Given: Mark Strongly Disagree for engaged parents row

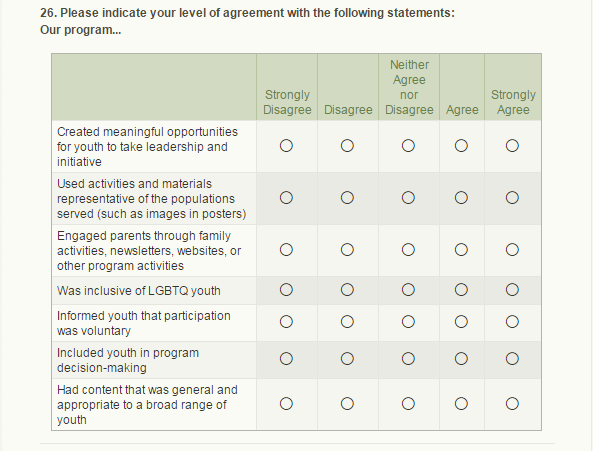Looking at the screenshot, I should pos(286,250).
